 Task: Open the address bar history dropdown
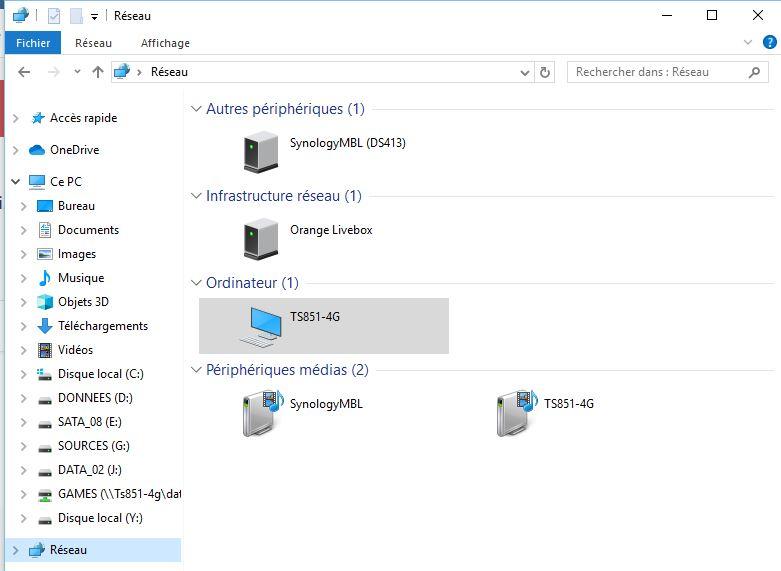click(x=524, y=73)
